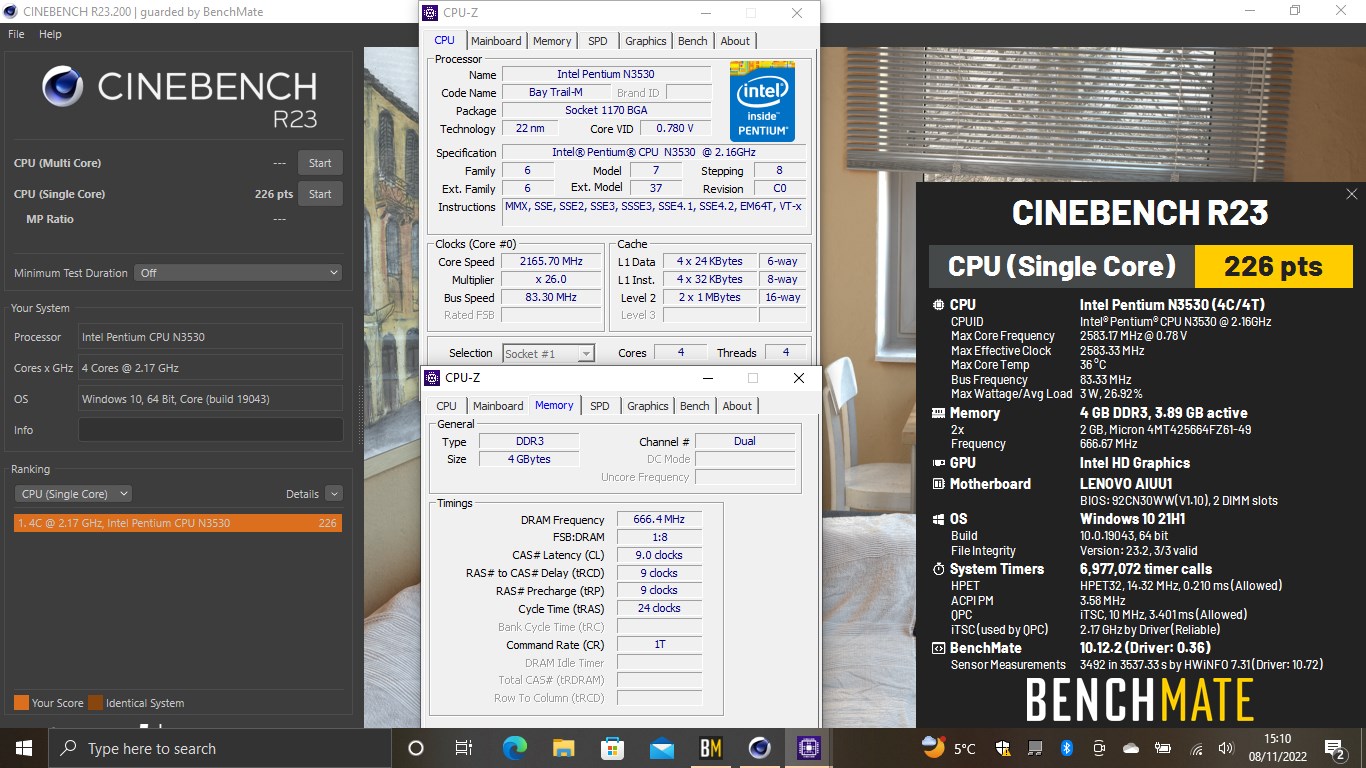
Task: Open the CPU (Single Core) ranking dropdown
Action: (74, 494)
